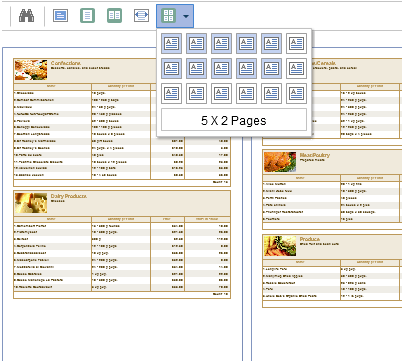Pick the 3 X 3 page cell
Viewport: 412px width, 362px height.
point(221,93)
